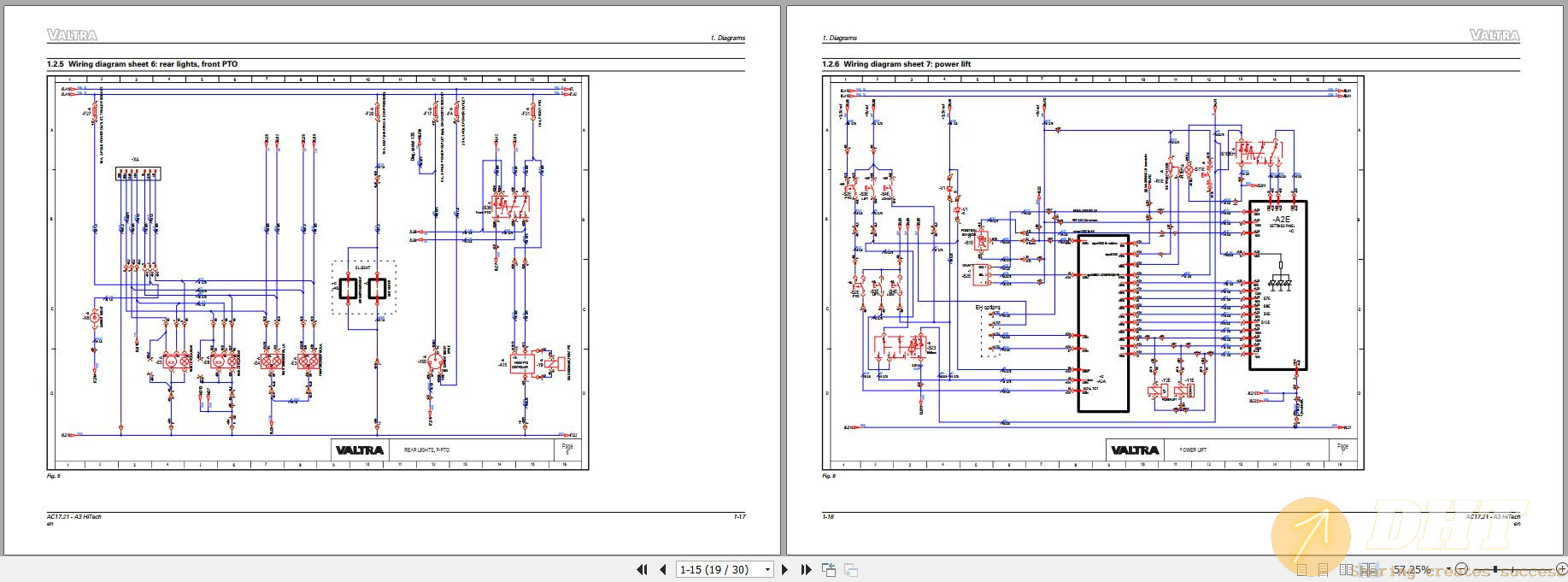Click the zoom slider handle
This screenshot has height=582, width=1568.
[x=1495, y=569]
